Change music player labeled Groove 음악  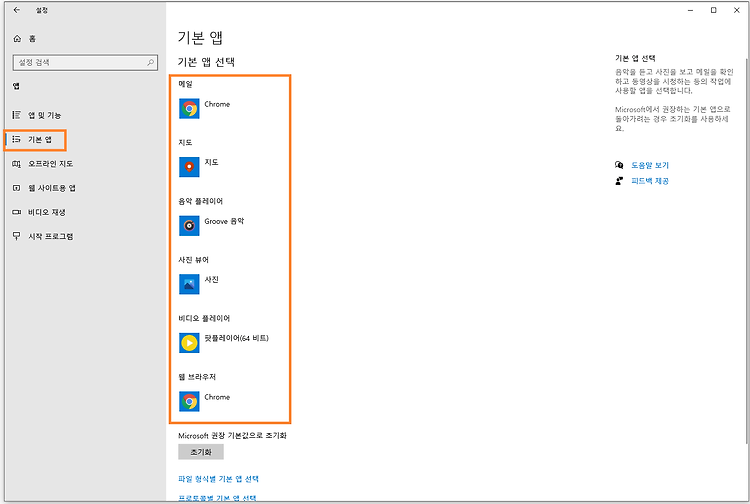click(x=224, y=221)
